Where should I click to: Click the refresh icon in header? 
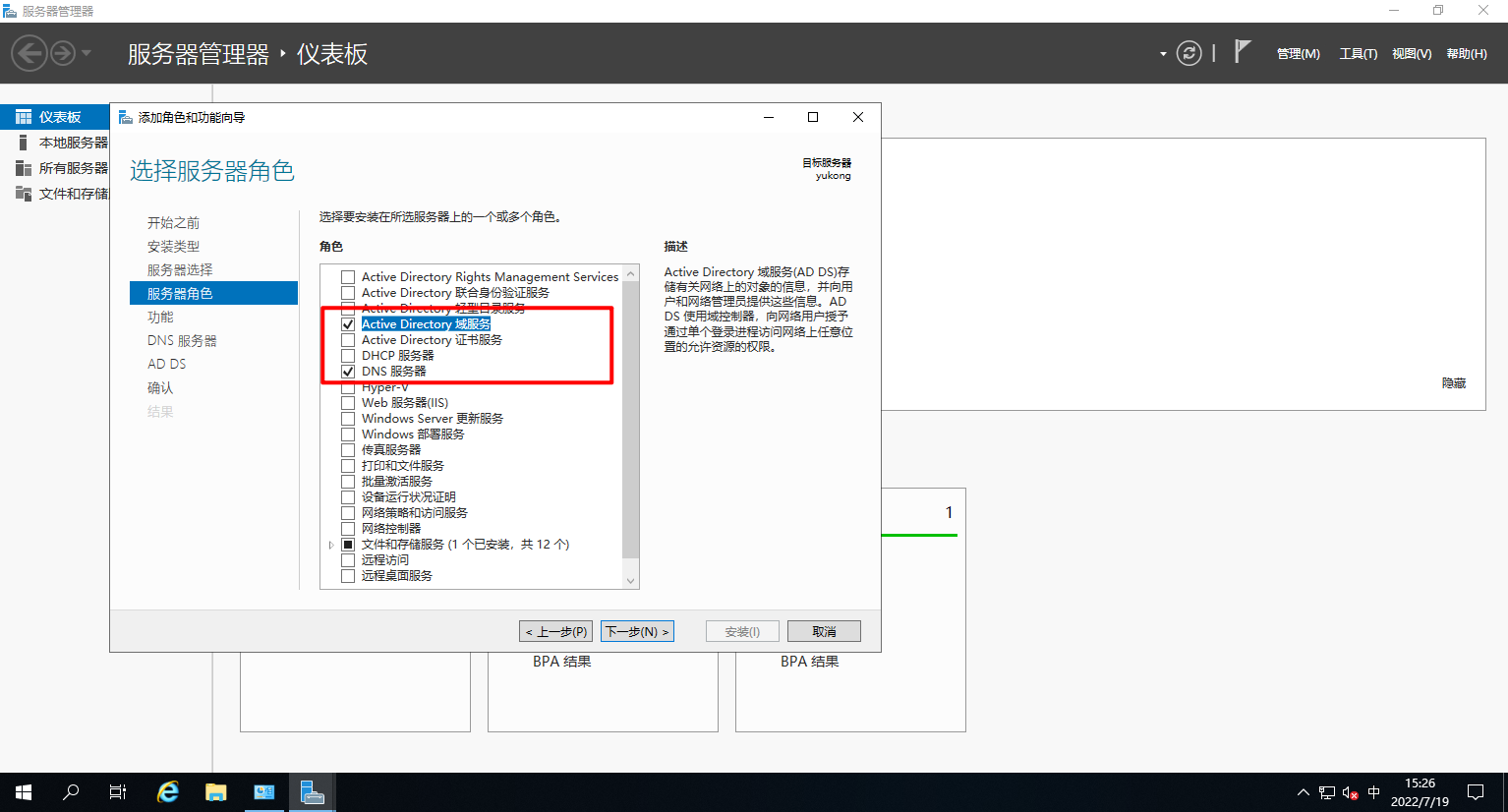click(x=1189, y=53)
